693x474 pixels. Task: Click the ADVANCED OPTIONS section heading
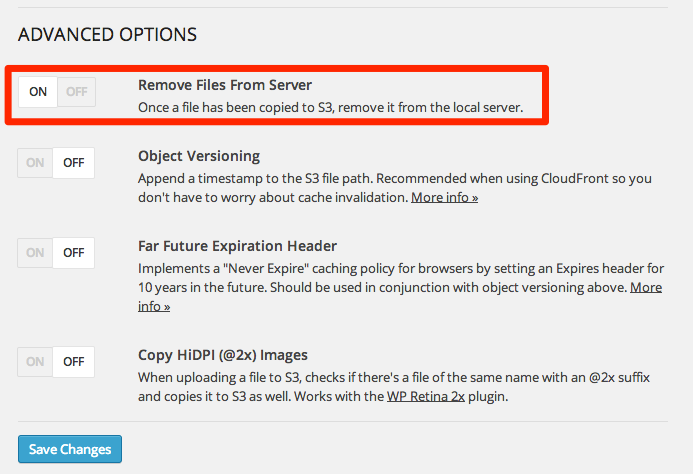[107, 34]
